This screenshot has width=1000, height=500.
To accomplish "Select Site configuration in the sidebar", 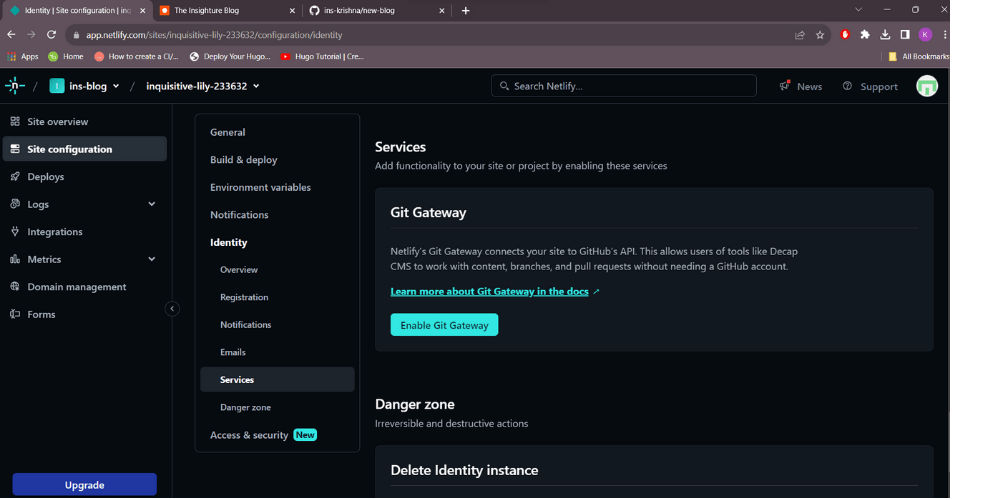I will [85, 149].
